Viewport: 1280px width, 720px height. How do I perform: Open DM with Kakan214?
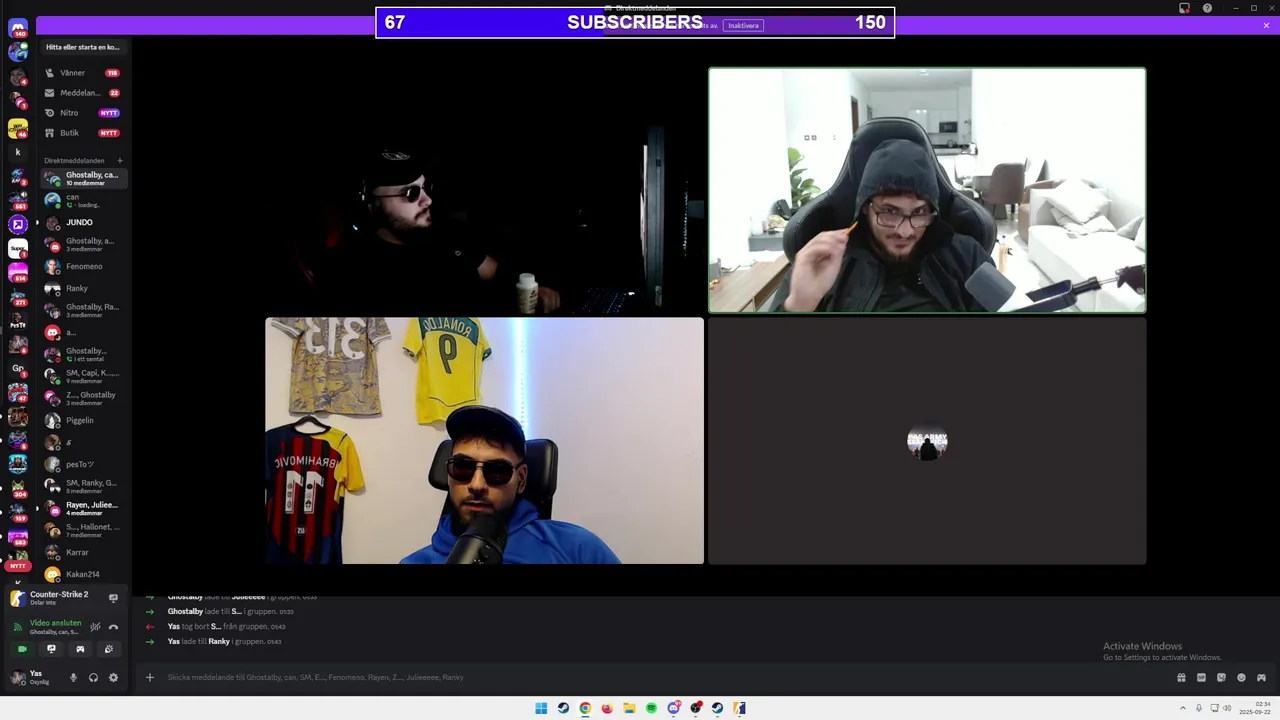83,574
